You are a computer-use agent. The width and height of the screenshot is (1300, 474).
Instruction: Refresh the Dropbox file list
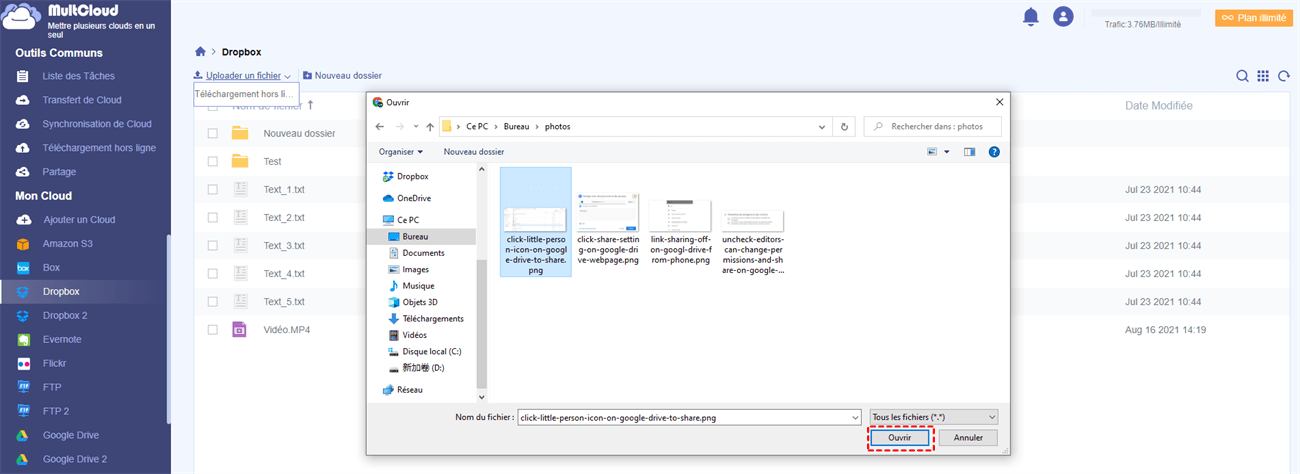1284,76
